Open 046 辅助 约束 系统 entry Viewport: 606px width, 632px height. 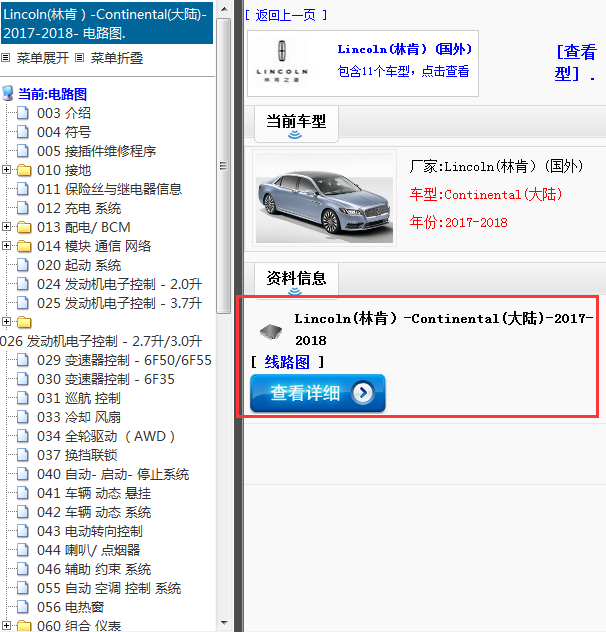(x=94, y=569)
